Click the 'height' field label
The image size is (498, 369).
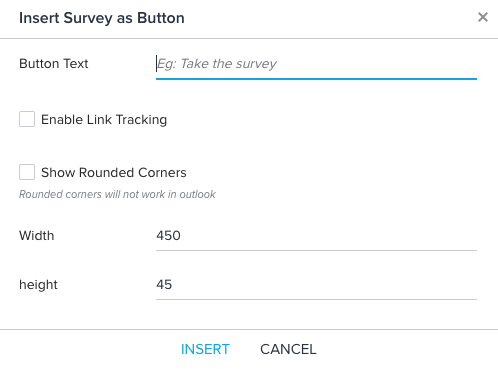pos(38,285)
